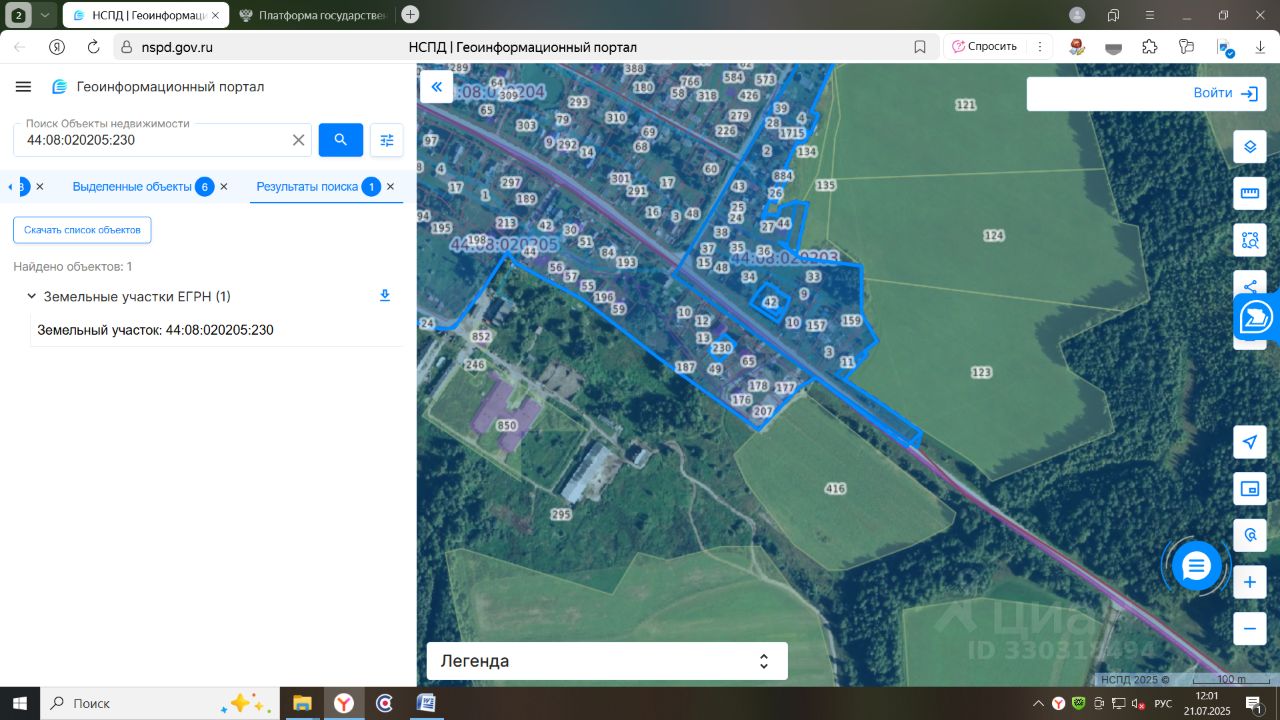Clear the search field with the X
This screenshot has width=1280, height=720.
pyautogui.click(x=298, y=140)
